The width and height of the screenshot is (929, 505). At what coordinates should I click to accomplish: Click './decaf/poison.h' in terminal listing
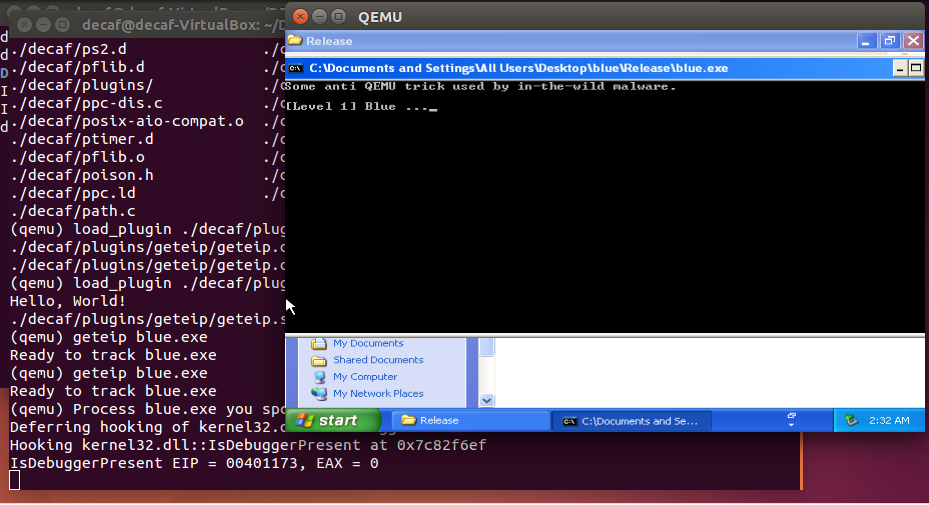click(x=82, y=175)
